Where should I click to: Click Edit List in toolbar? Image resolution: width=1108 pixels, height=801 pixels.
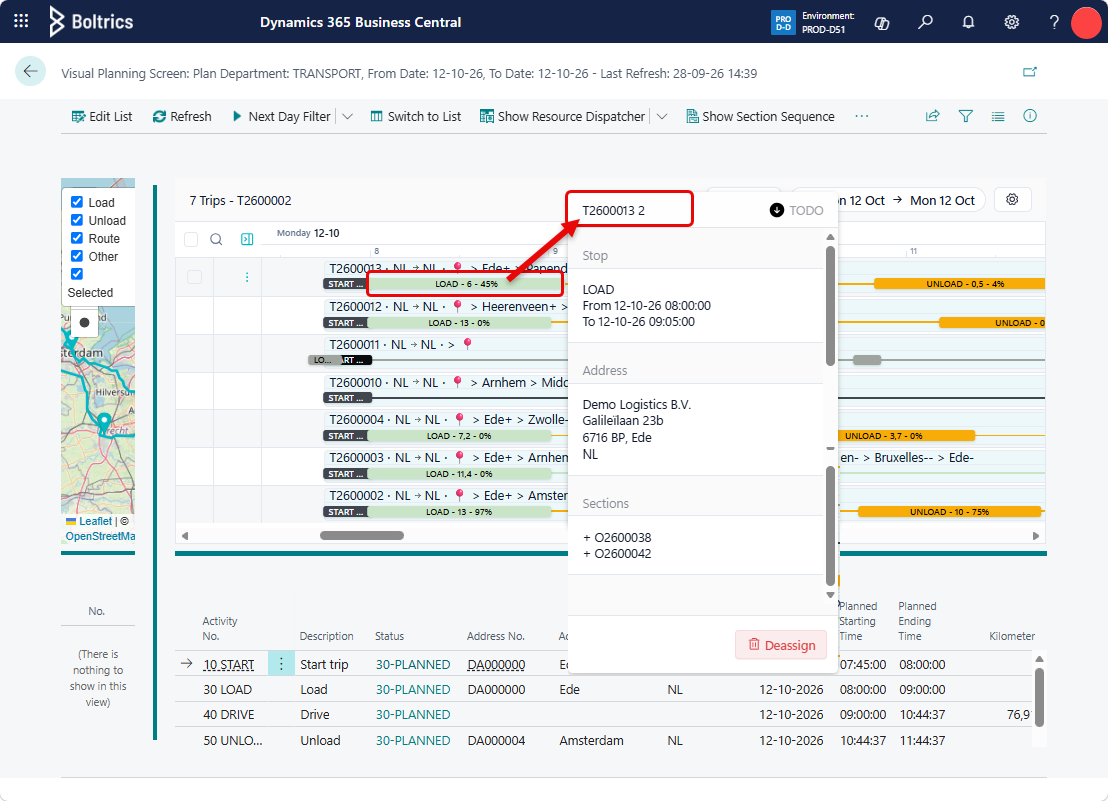[x=102, y=117]
